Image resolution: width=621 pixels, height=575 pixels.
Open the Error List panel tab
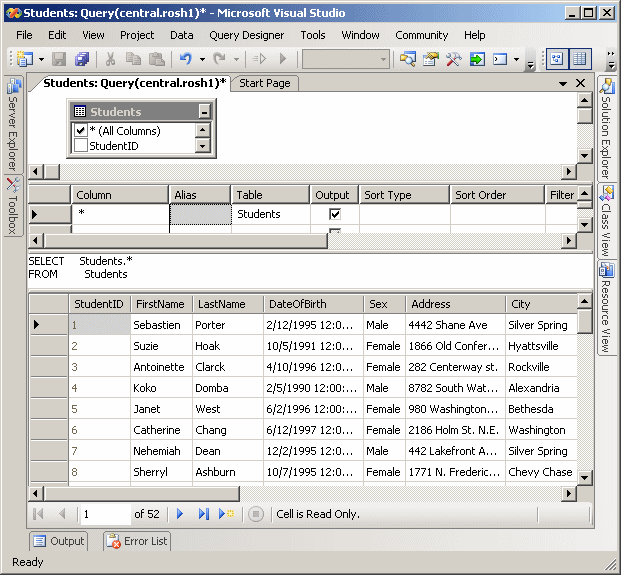(x=137, y=541)
